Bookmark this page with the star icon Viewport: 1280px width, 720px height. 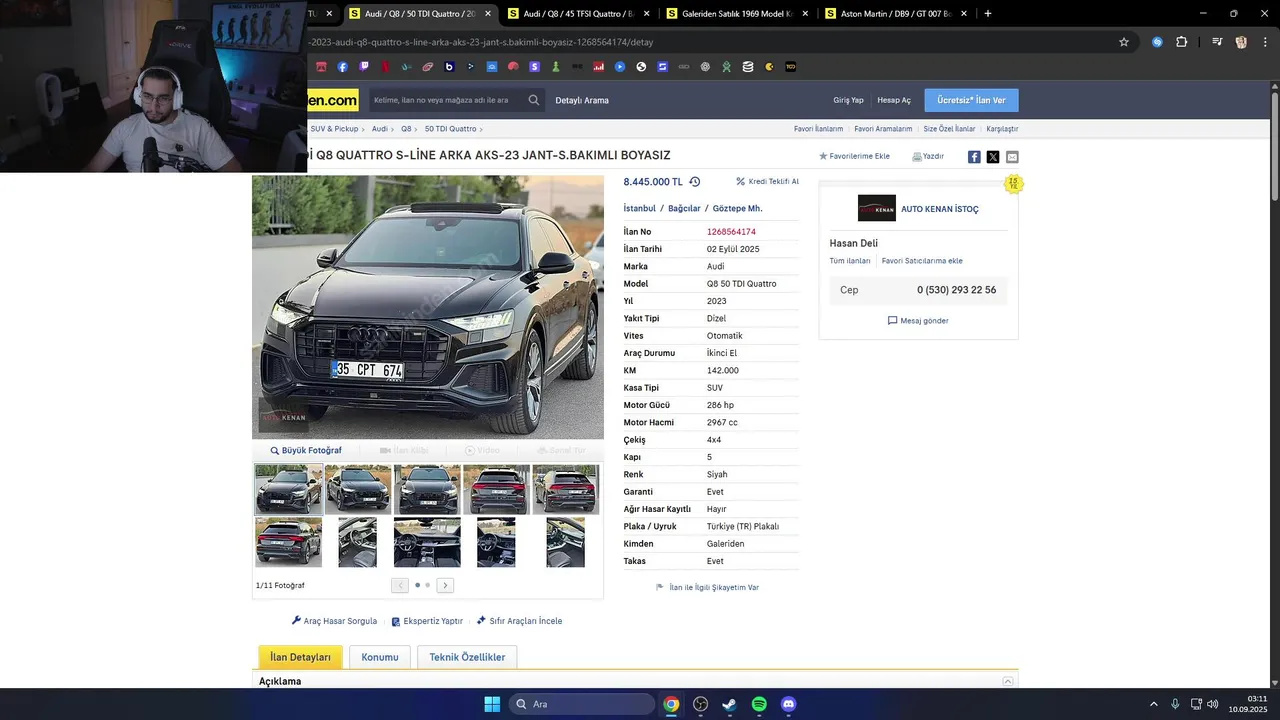(1124, 42)
